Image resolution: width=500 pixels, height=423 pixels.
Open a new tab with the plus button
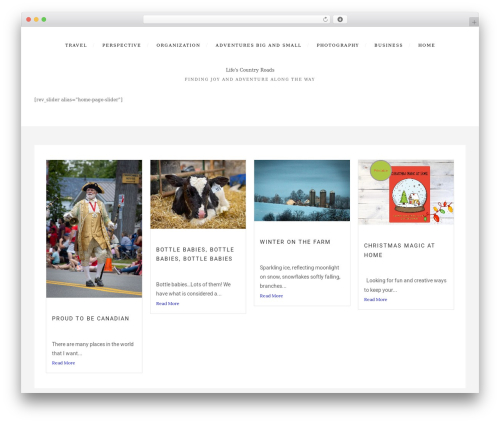point(474,22)
